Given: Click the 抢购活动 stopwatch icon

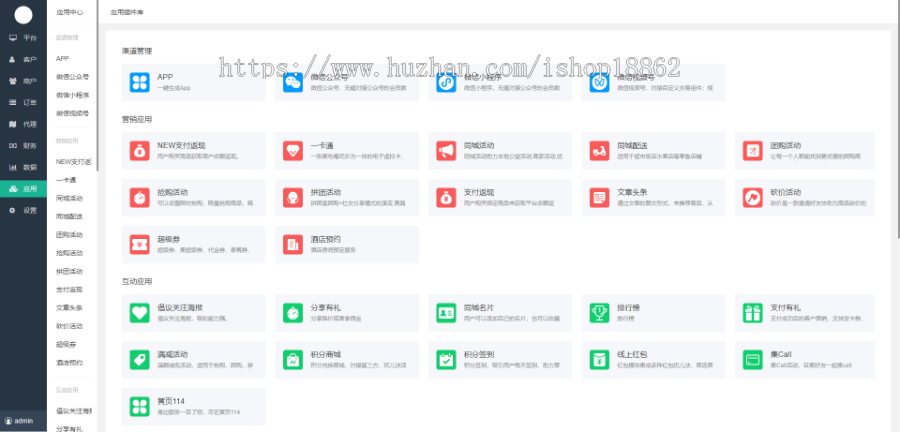Looking at the screenshot, I should click(x=140, y=198).
